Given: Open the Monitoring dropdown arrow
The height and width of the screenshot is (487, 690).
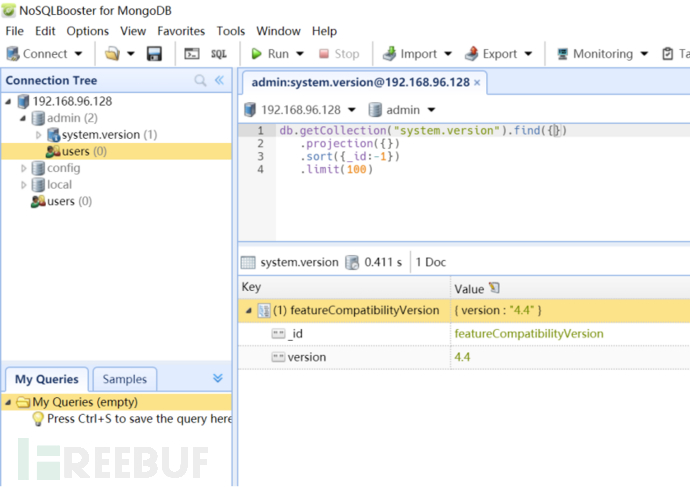Looking at the screenshot, I should click(x=644, y=54).
